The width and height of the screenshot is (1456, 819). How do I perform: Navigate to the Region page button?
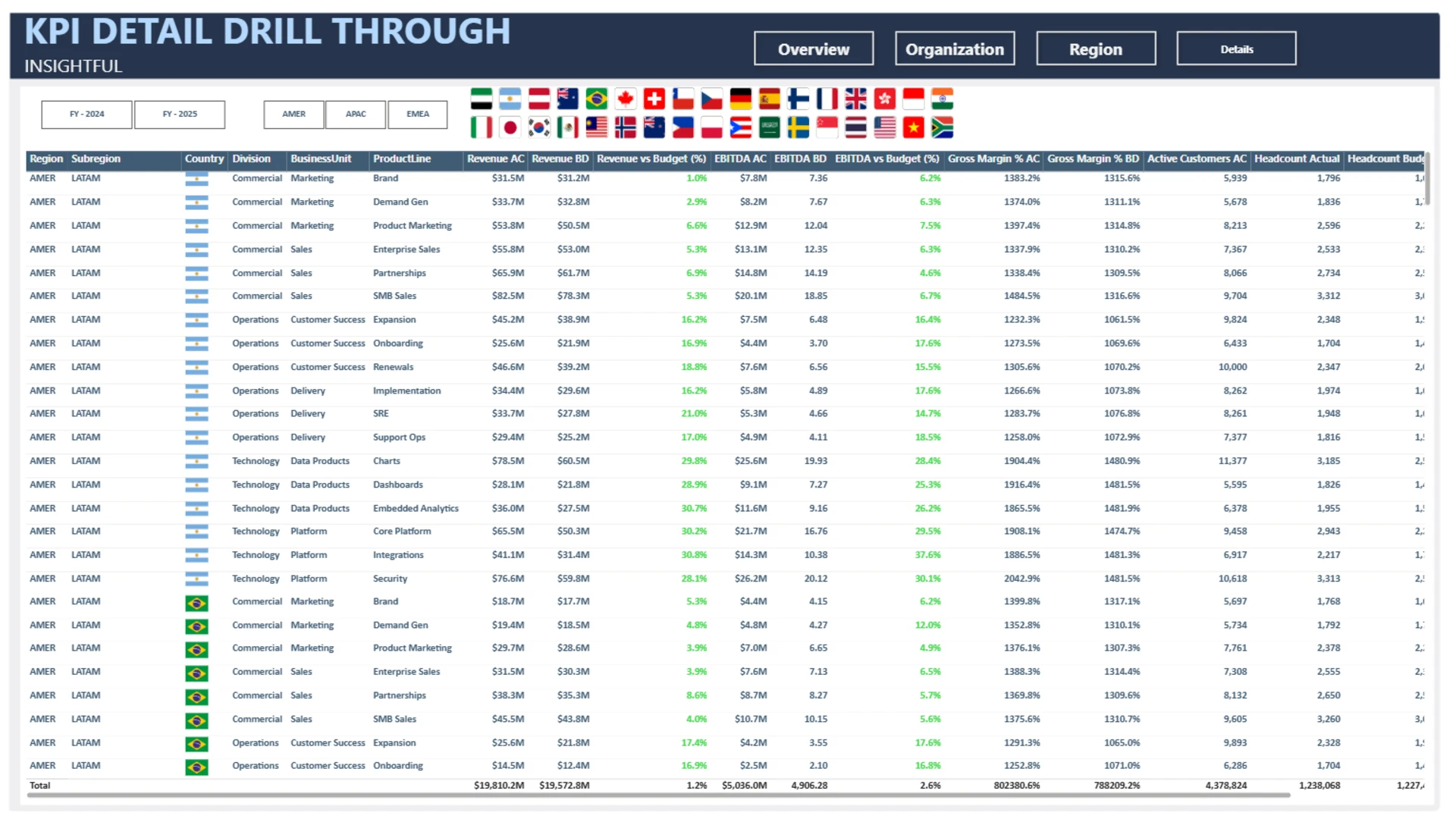(1095, 49)
